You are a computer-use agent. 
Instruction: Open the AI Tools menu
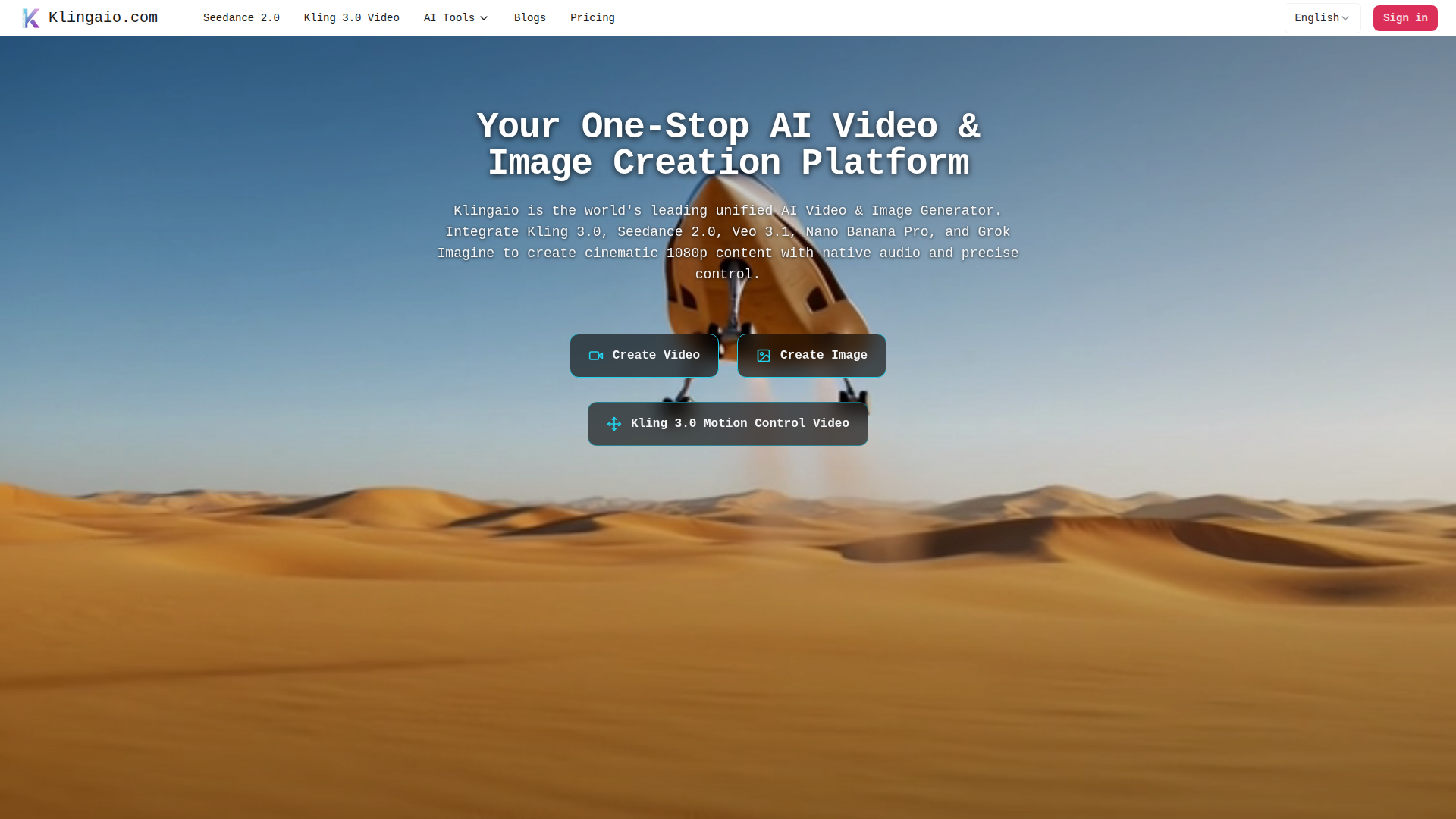pyautogui.click(x=449, y=18)
